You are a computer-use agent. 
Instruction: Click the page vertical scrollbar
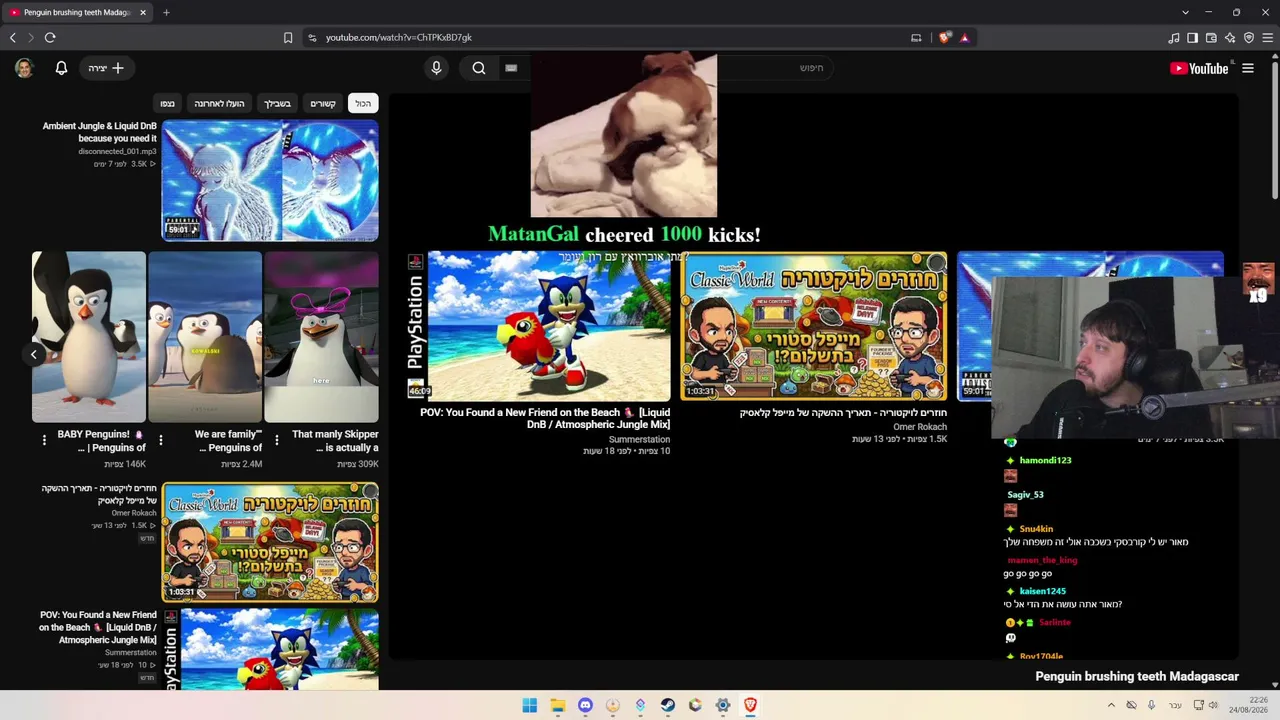pyautogui.click(x=1274, y=130)
